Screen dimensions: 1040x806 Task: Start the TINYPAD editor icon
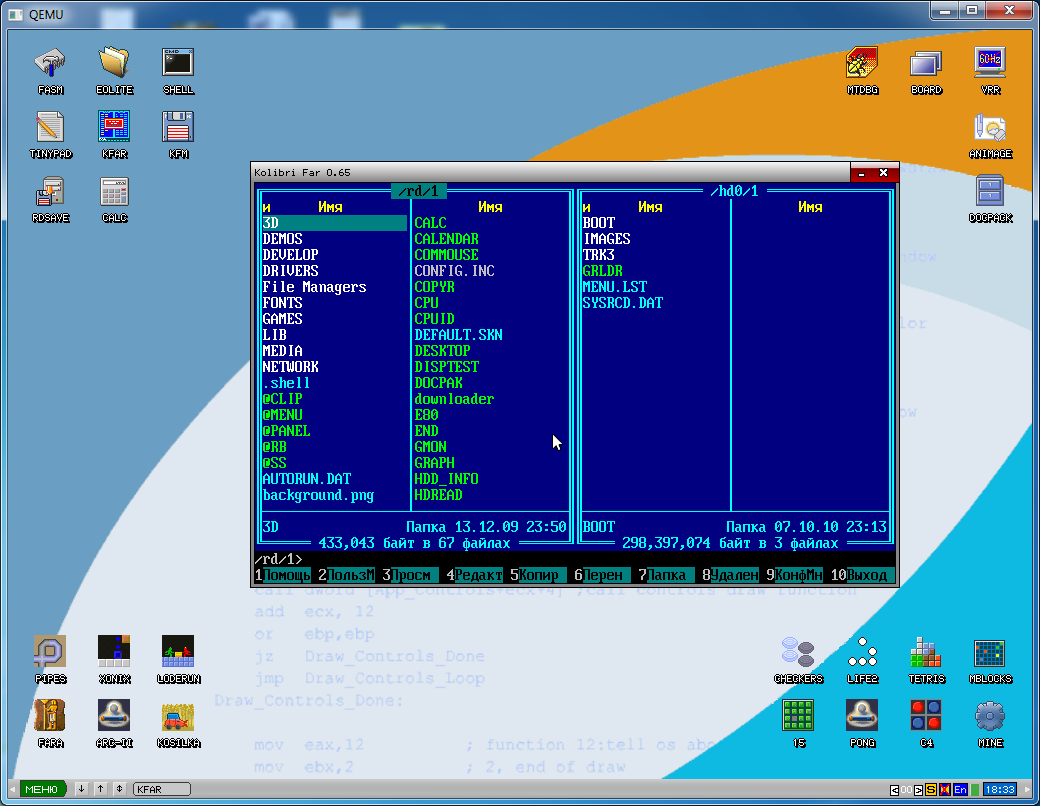(x=50, y=135)
